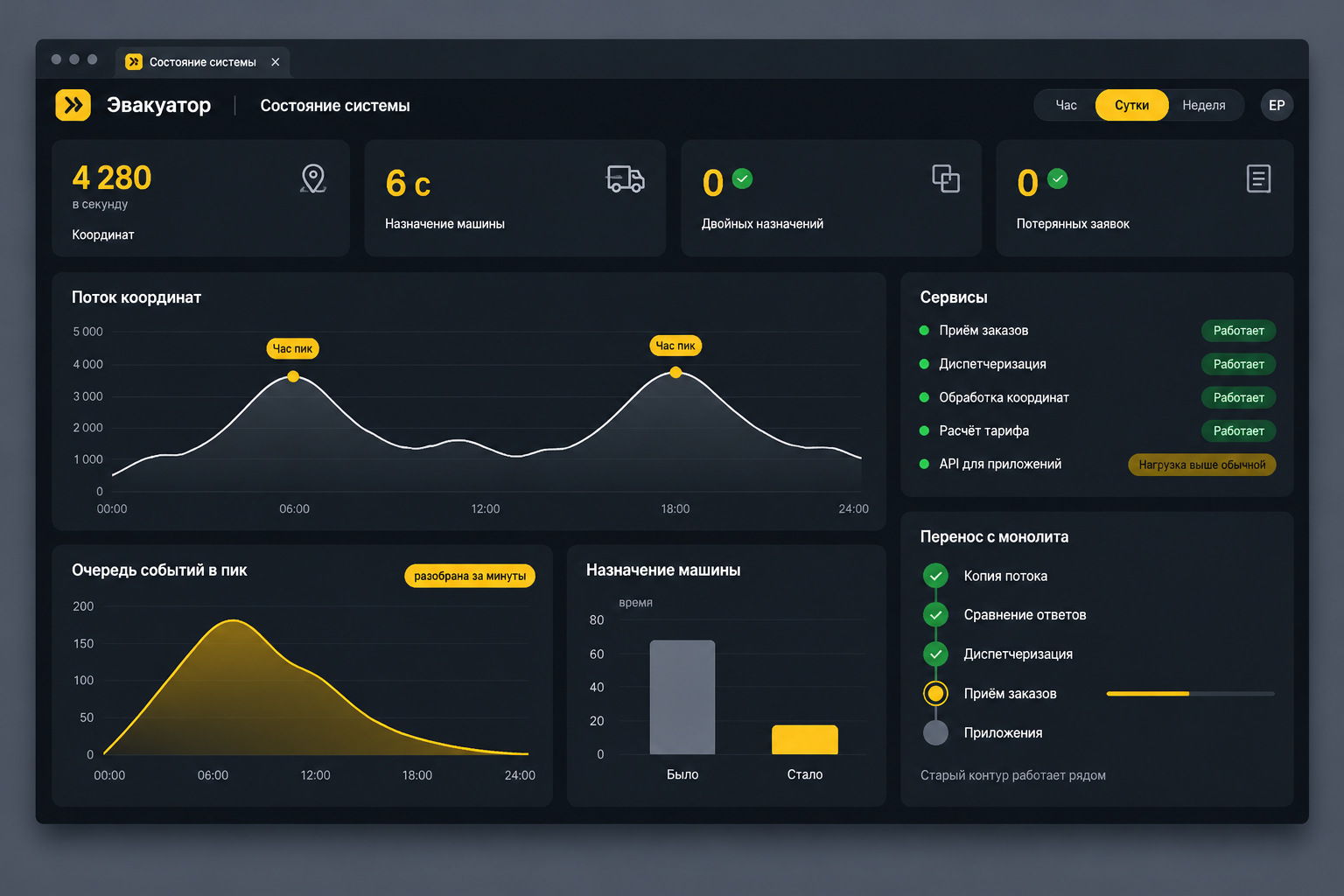Click the overlapping squares icon on Двойных назначений card
Image resolution: width=1344 pixels, height=896 pixels.
pyautogui.click(x=946, y=178)
